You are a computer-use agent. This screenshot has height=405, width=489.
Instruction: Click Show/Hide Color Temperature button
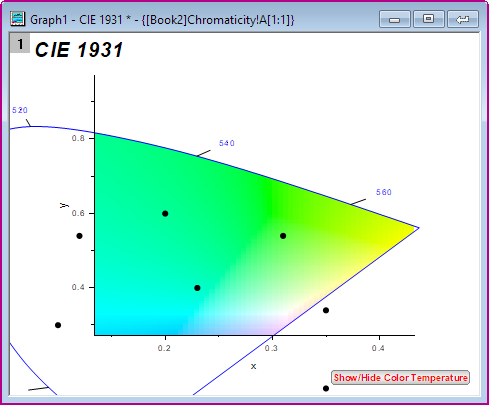point(400,378)
